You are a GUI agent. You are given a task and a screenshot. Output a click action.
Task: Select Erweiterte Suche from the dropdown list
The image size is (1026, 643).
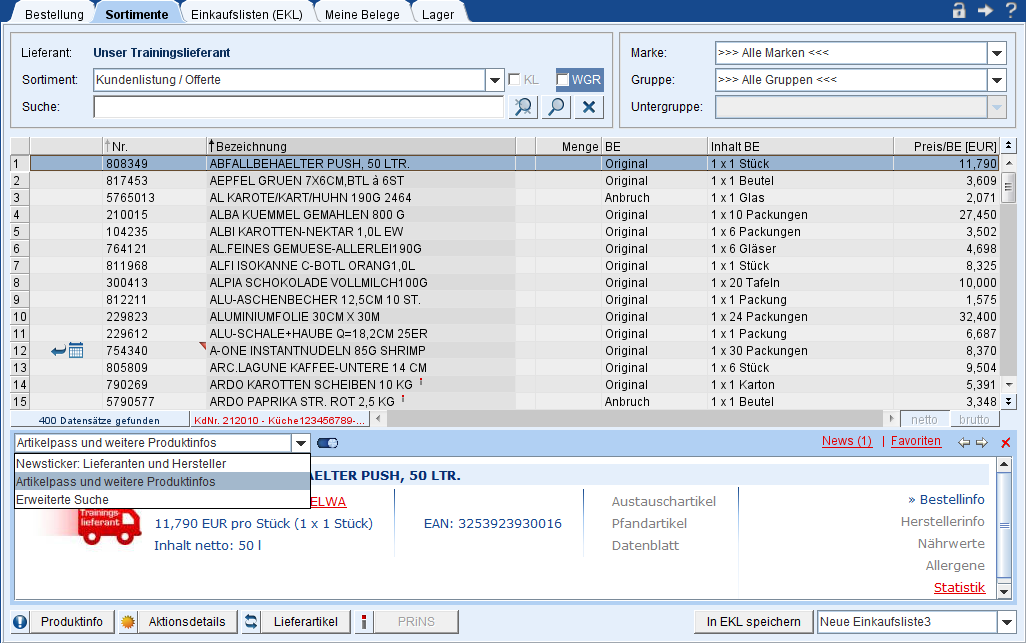click(x=62, y=499)
